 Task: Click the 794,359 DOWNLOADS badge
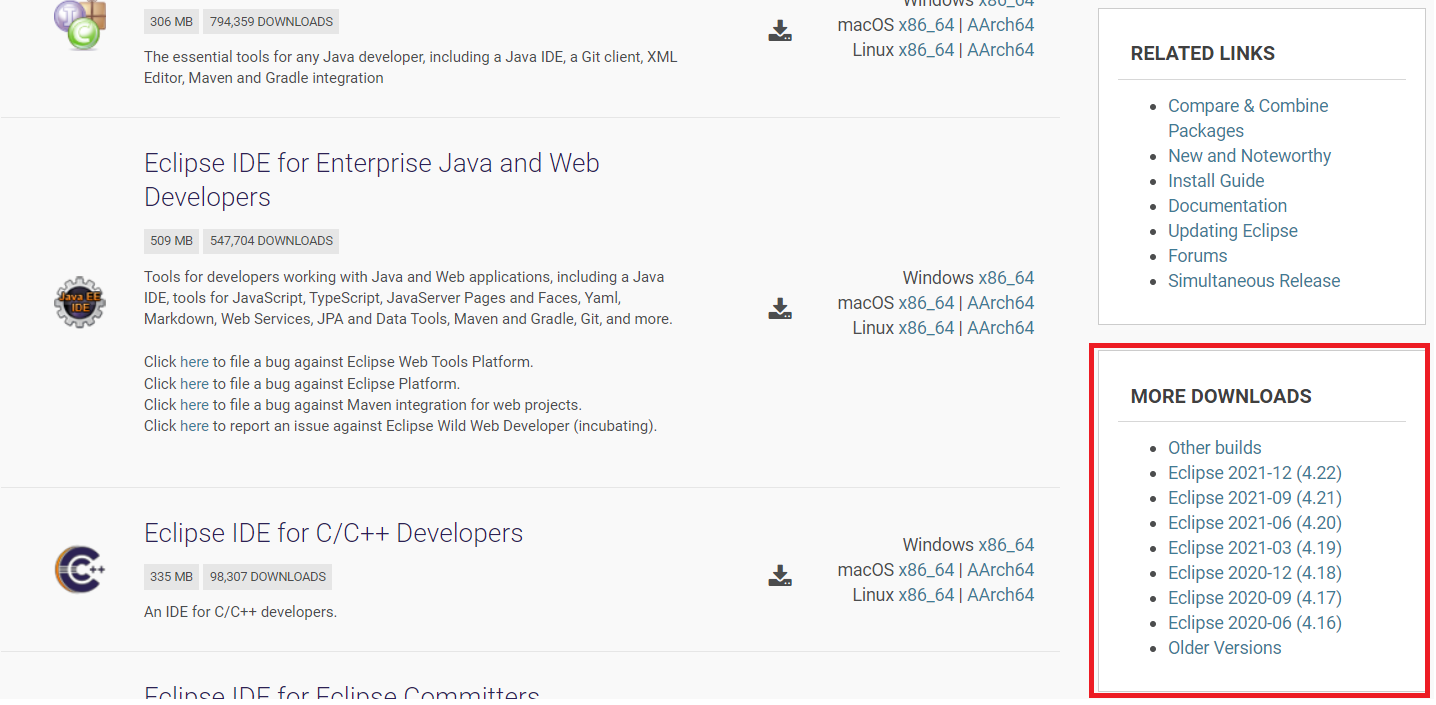point(271,21)
